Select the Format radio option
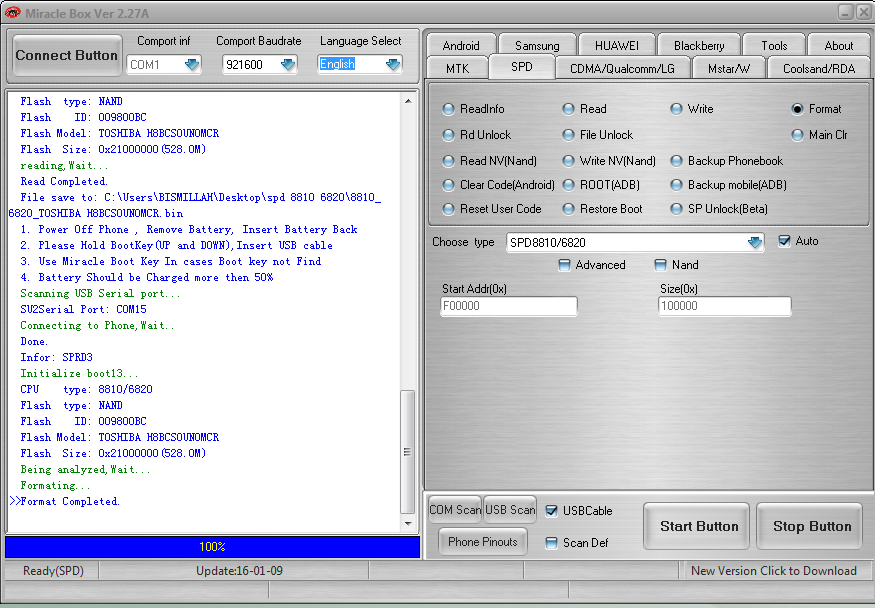875x608 pixels. point(816,109)
